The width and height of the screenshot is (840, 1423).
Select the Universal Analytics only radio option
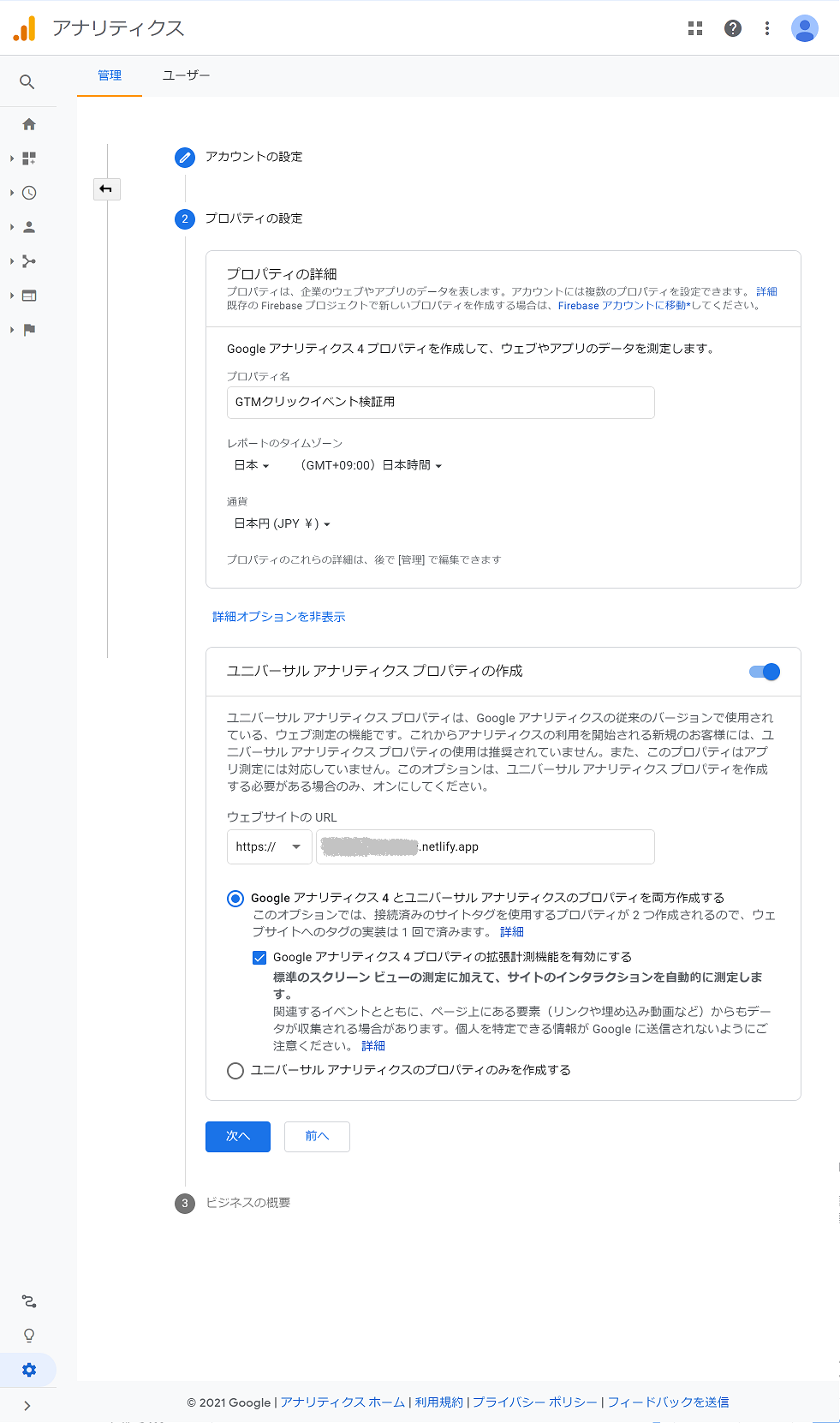coord(235,1071)
